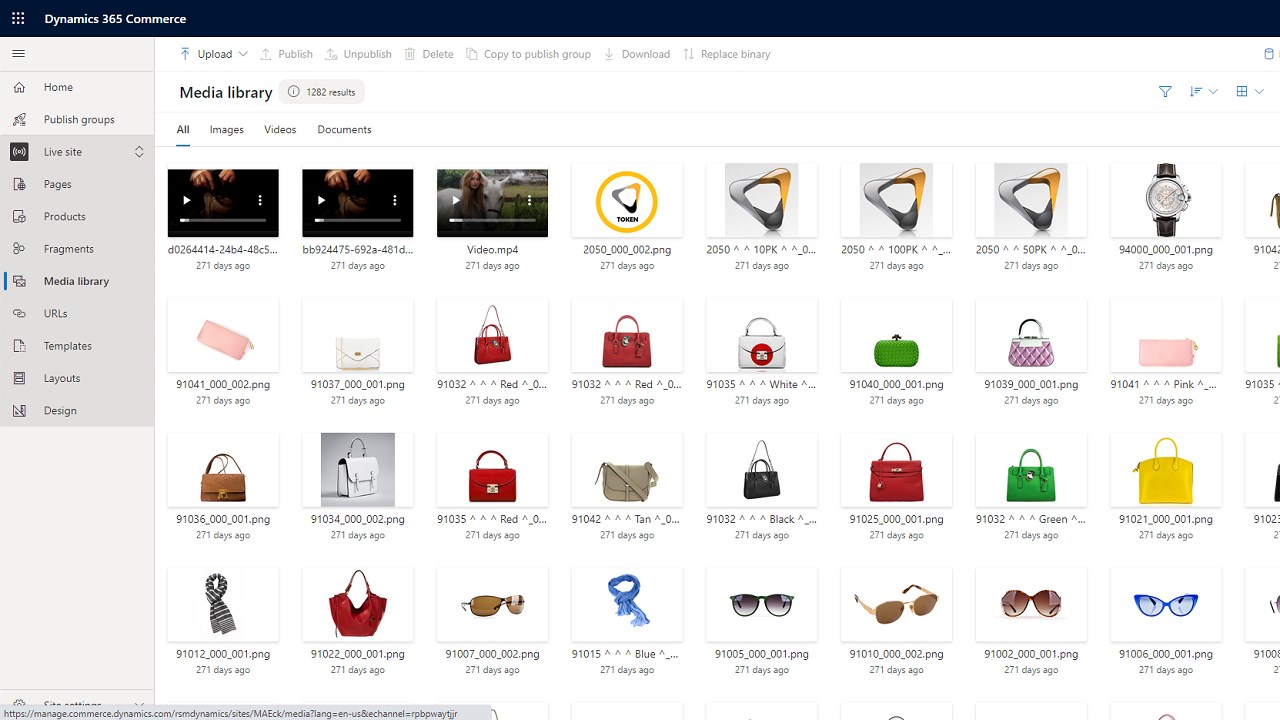Click the Delete trash command
The height and width of the screenshot is (720, 1280).
pyautogui.click(x=429, y=54)
